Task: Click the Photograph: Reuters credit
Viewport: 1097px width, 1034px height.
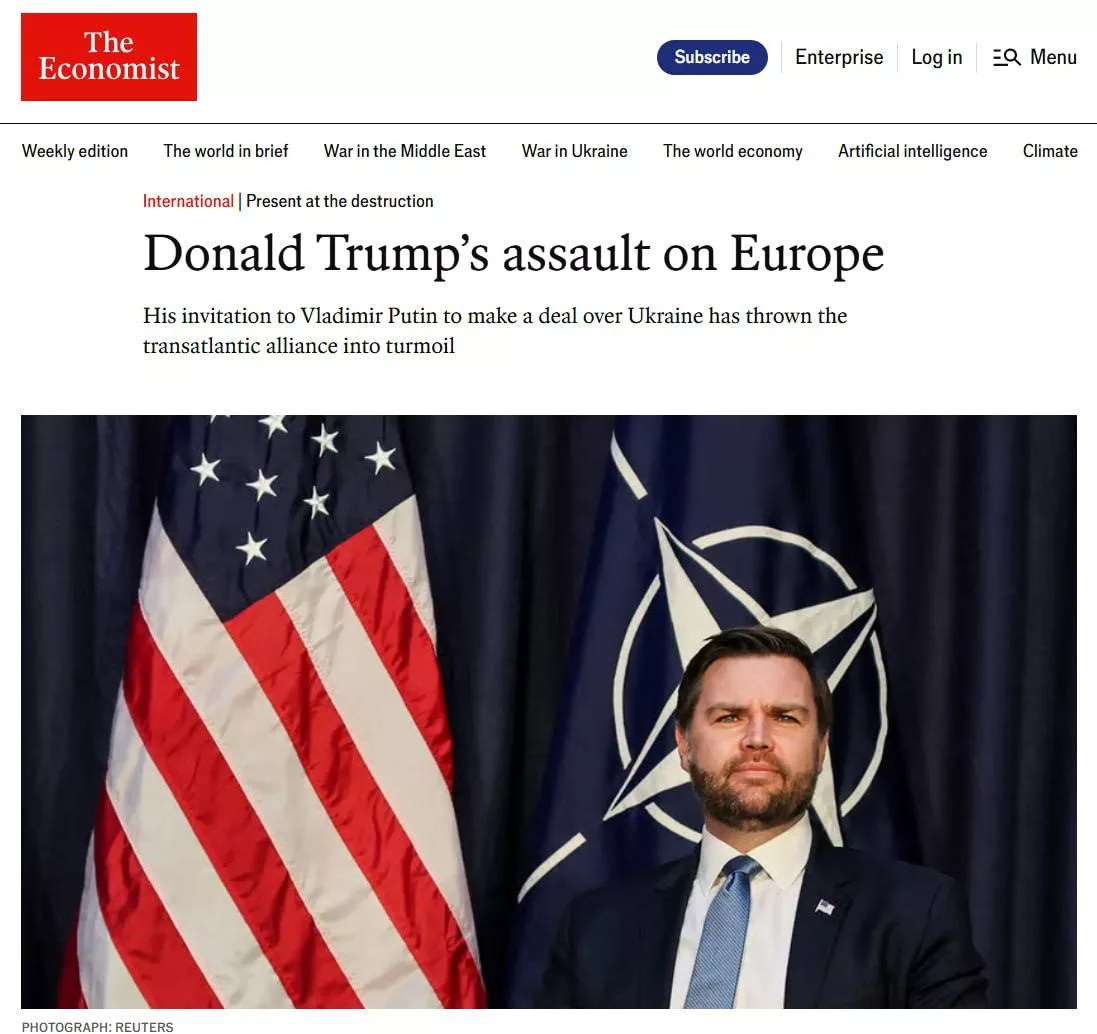Action: point(97,1027)
